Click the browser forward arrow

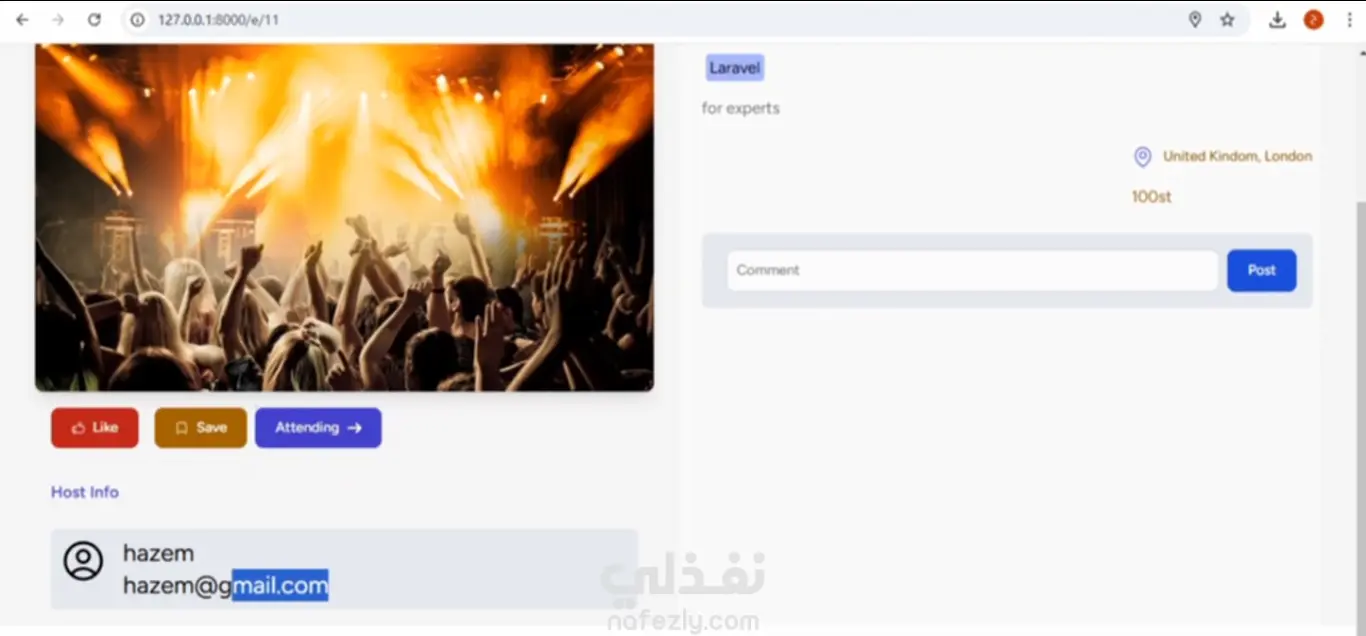tap(58, 20)
